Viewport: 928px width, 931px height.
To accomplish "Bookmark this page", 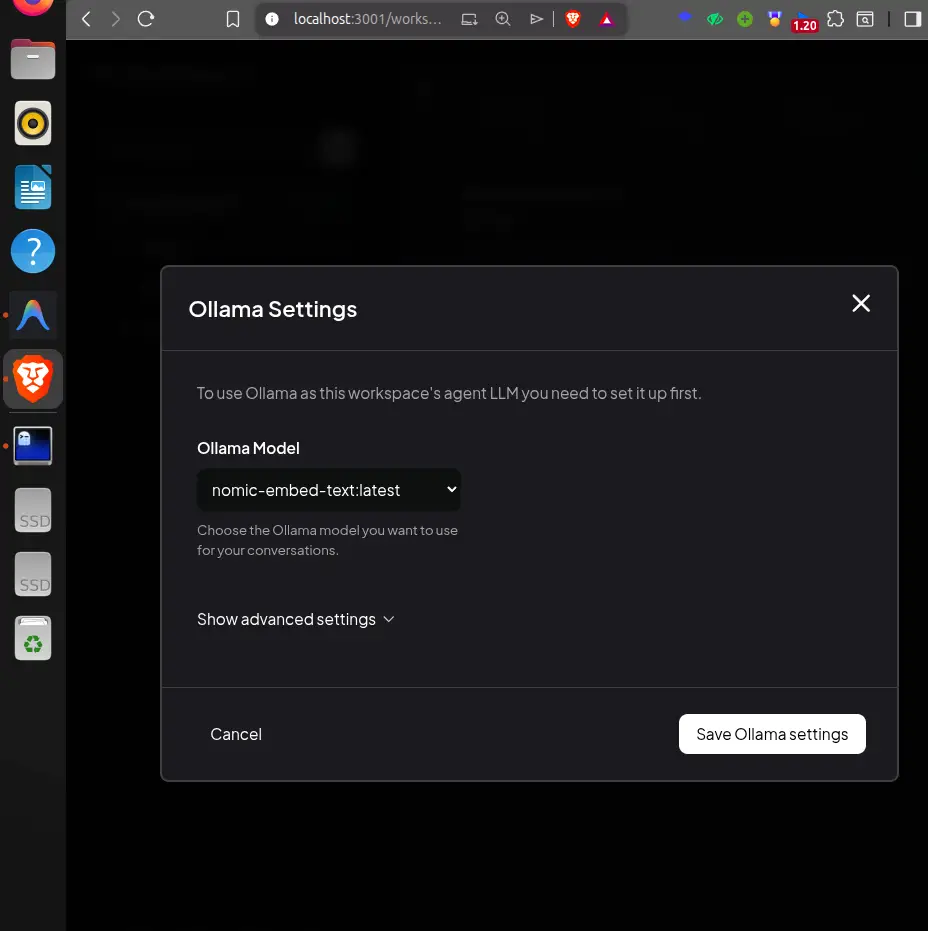I will pos(233,20).
